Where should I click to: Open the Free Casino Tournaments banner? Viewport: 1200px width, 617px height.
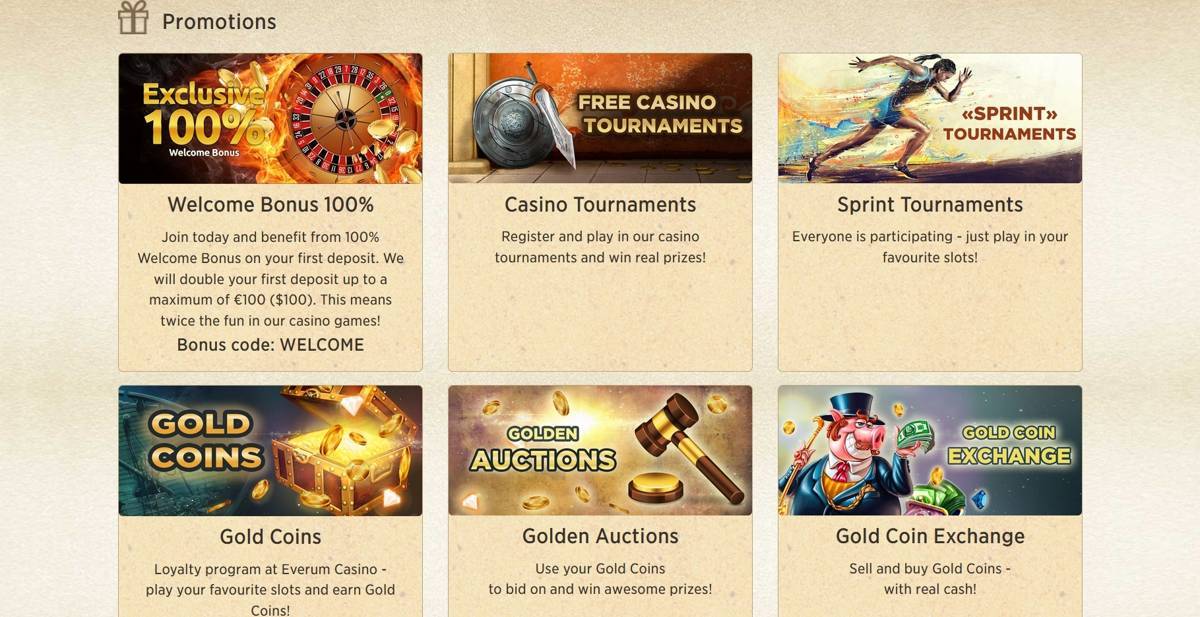click(x=600, y=118)
